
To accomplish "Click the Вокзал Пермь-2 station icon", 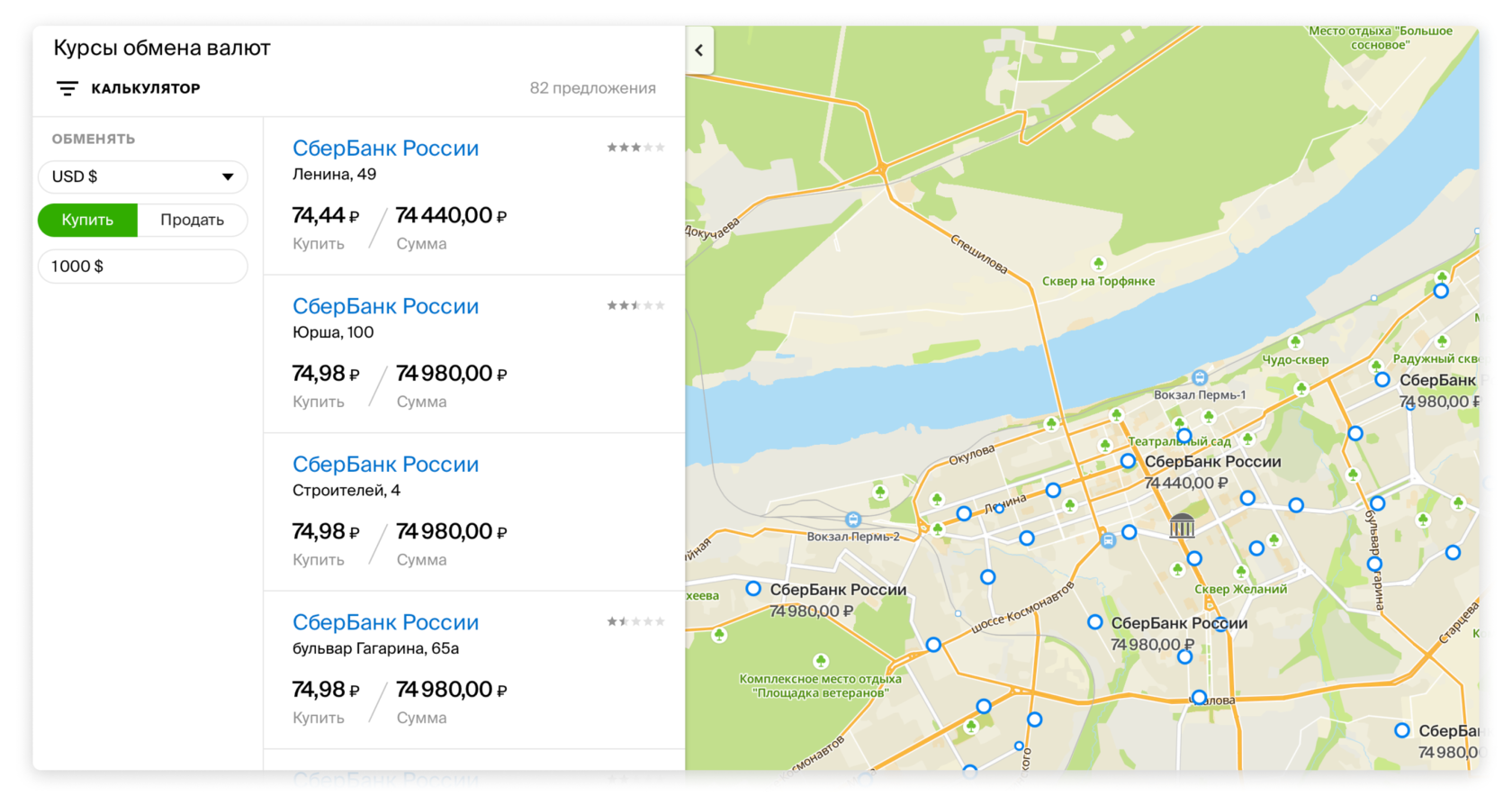I will tap(853, 520).
